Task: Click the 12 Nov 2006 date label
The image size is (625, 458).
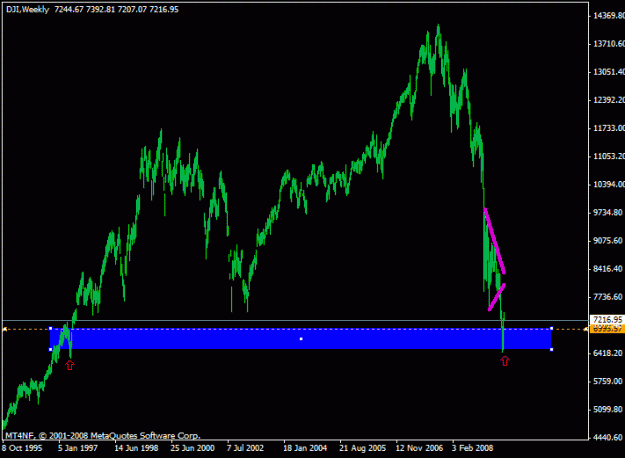Action: [x=419, y=448]
